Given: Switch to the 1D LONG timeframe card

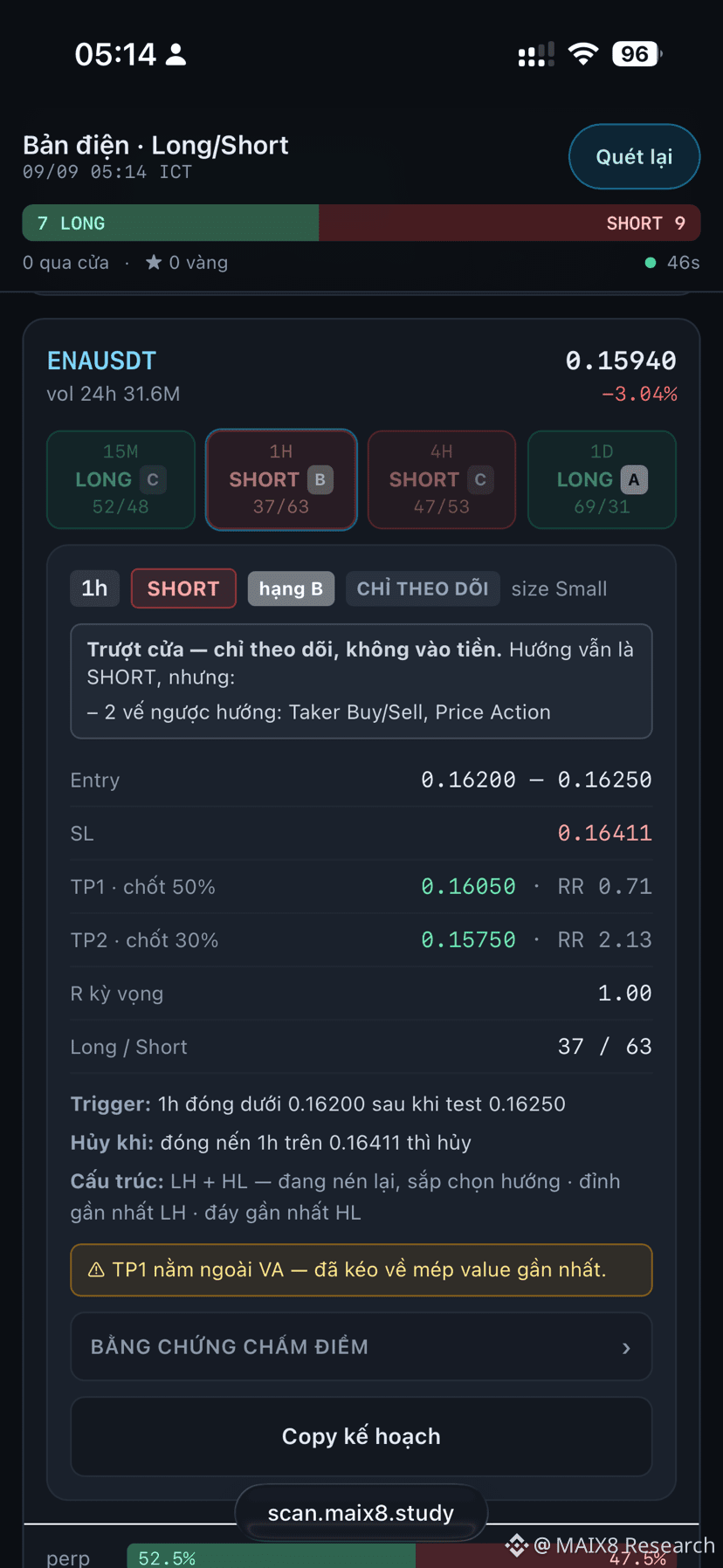Looking at the screenshot, I should [602, 479].
